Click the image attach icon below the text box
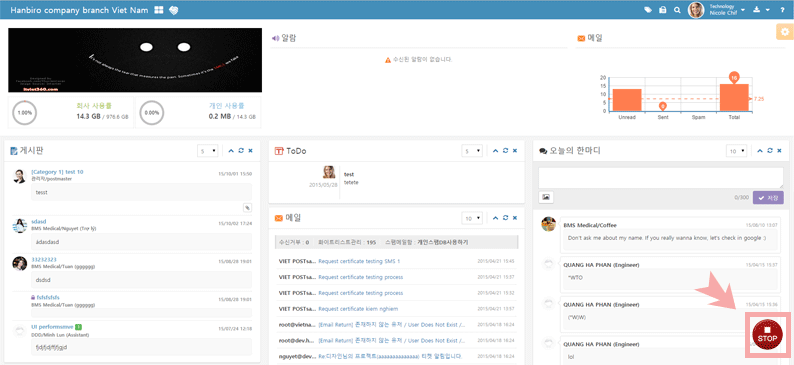Image resolution: width=794 pixels, height=365 pixels. (x=546, y=197)
